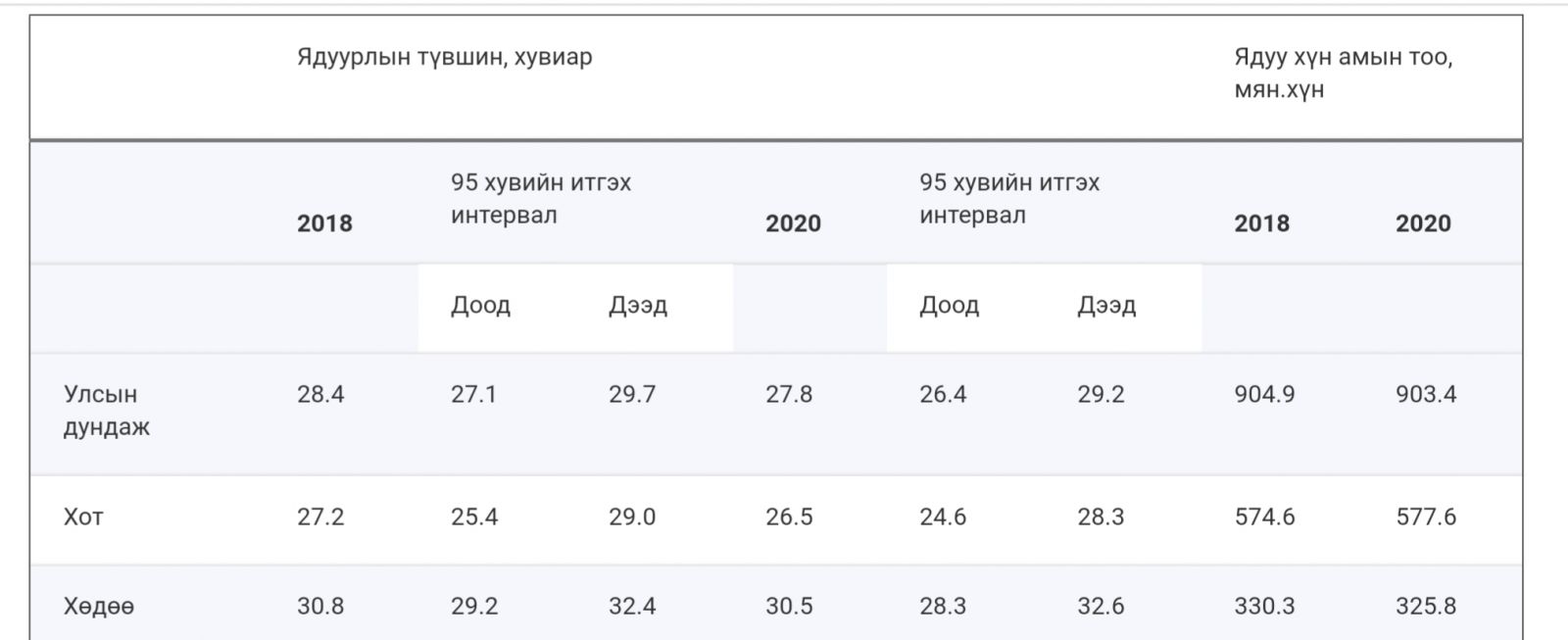Image resolution: width=1568 pixels, height=640 pixels.
Task: Click the second '95 хувийн итгэх интервал' header
Action: coord(1009,199)
